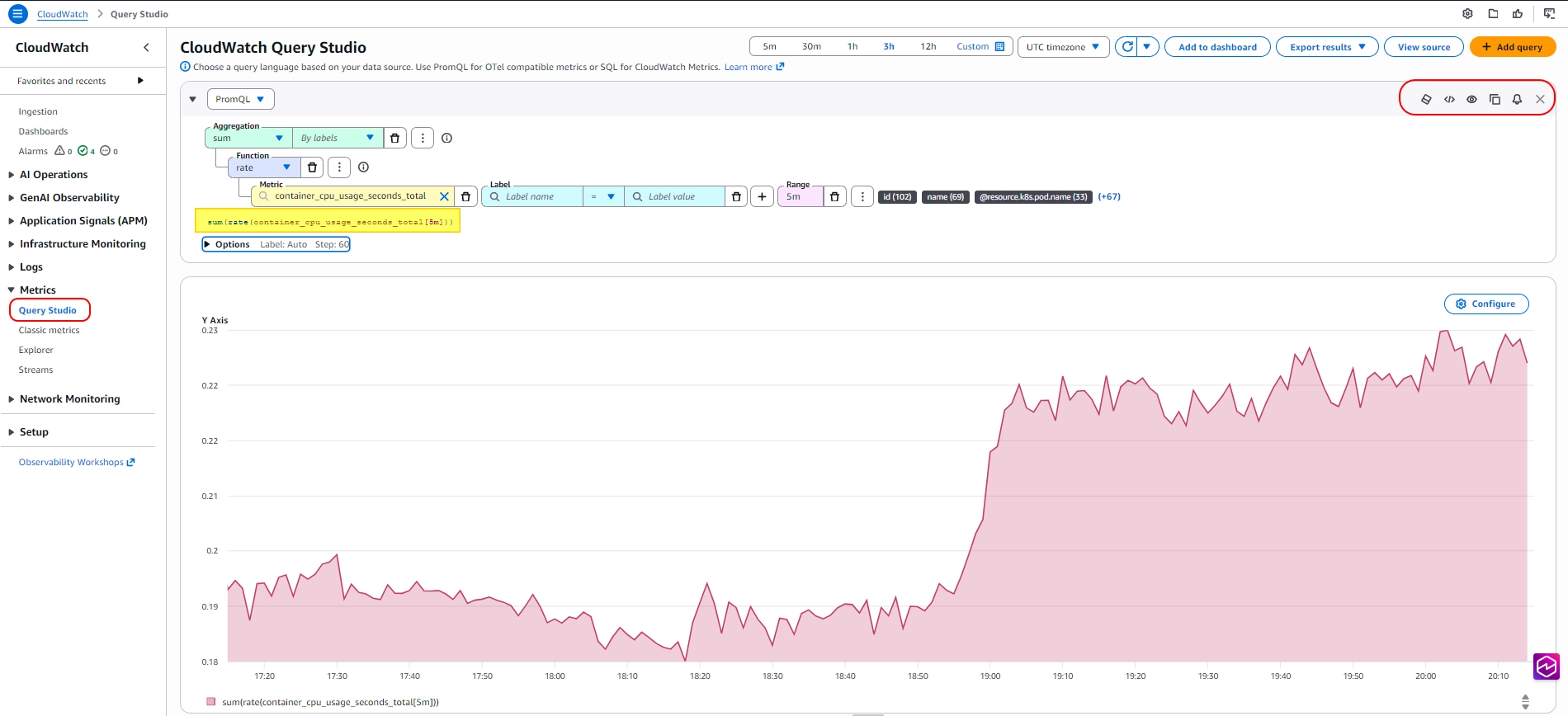The height and width of the screenshot is (716, 1568).
Task: Open the sum aggregation dropdown
Action: click(248, 139)
